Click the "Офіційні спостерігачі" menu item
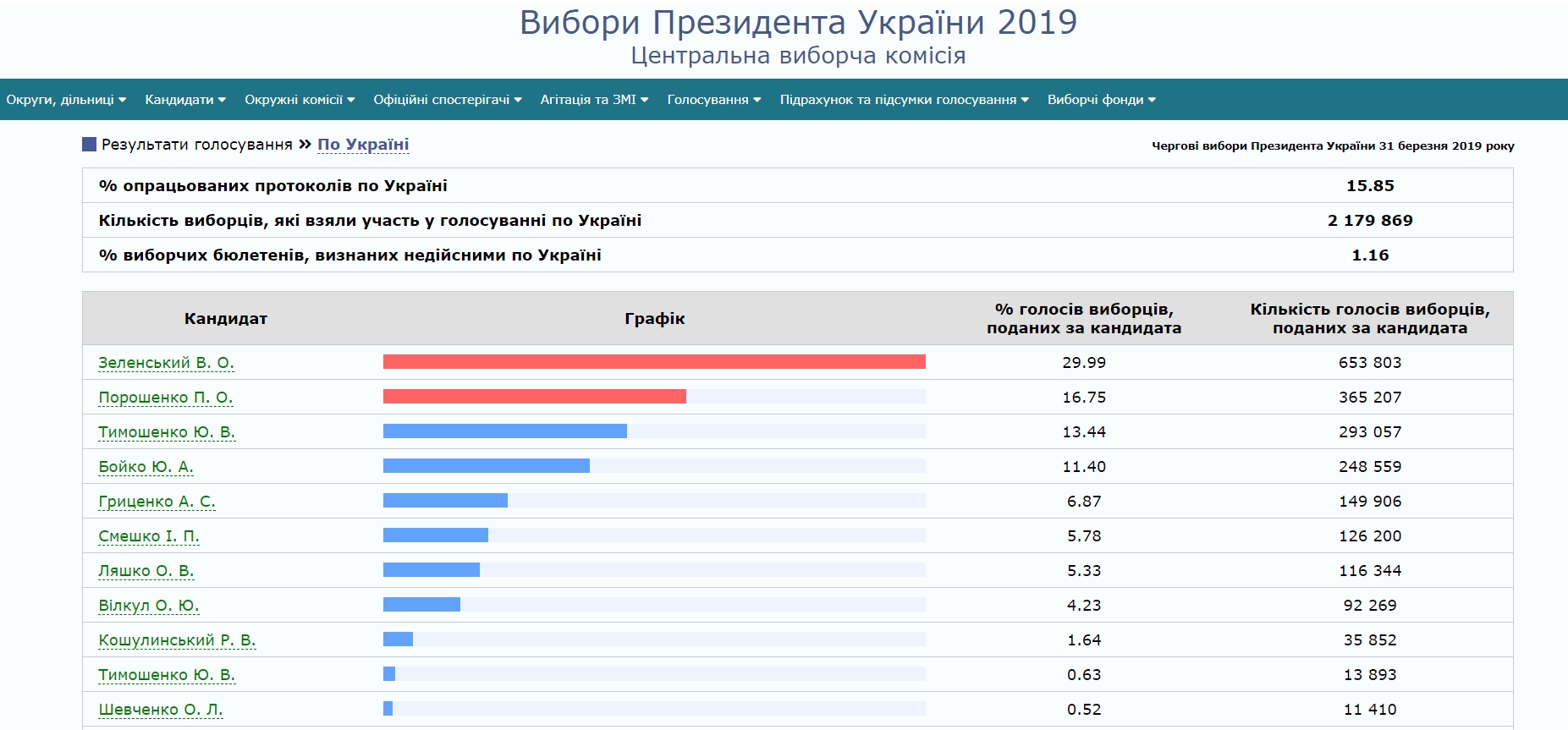This screenshot has height=730, width=1568. 448,100
